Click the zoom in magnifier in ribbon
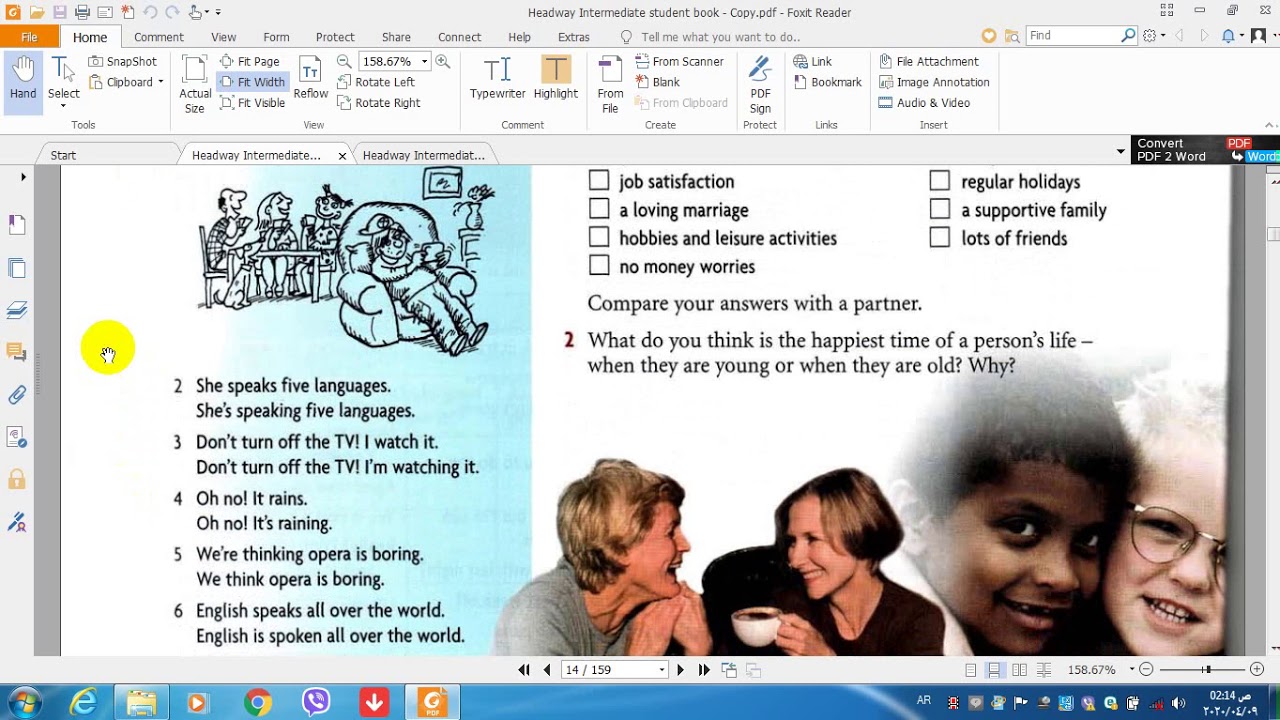Screen dimensions: 1280x720 (442, 61)
